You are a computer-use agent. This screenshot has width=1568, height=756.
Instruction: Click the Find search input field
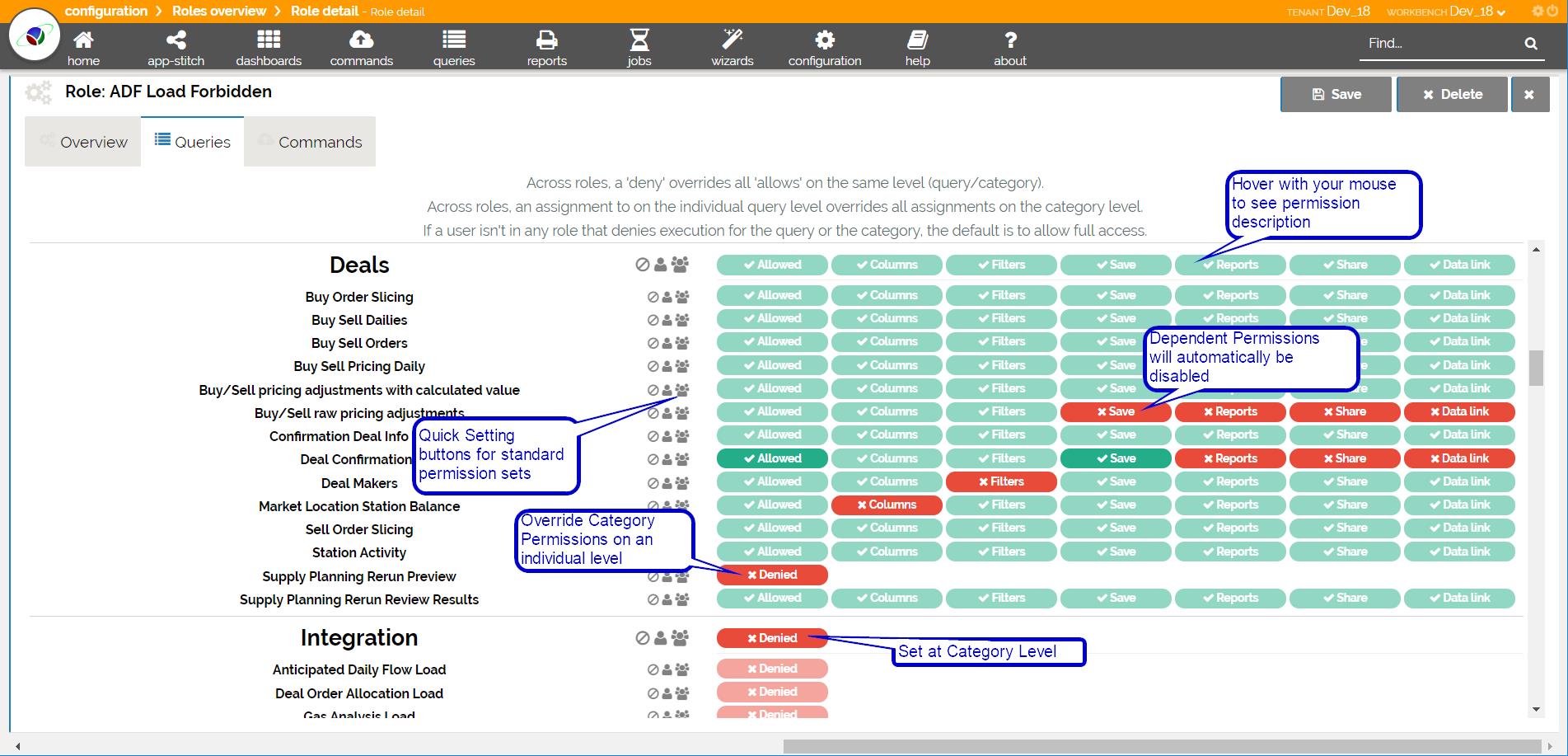(1438, 44)
